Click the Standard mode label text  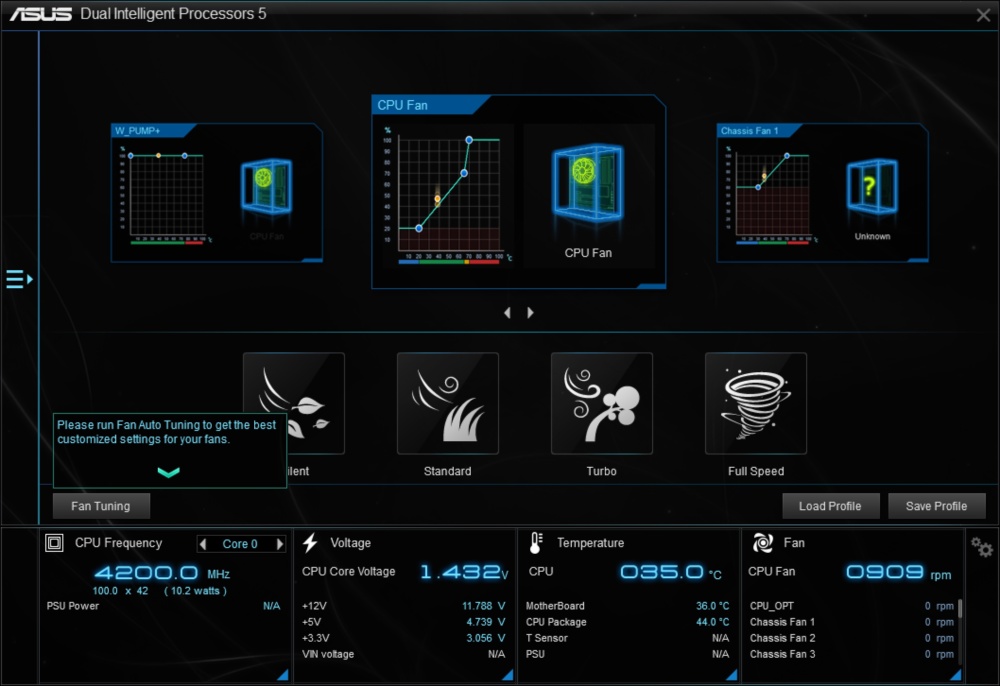[448, 471]
